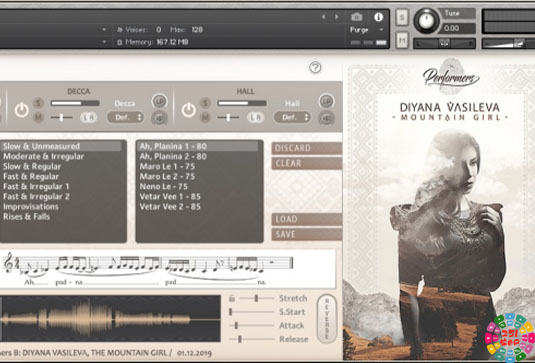
Task: Mute instrument with M button
Action: pyautogui.click(x=402, y=41)
